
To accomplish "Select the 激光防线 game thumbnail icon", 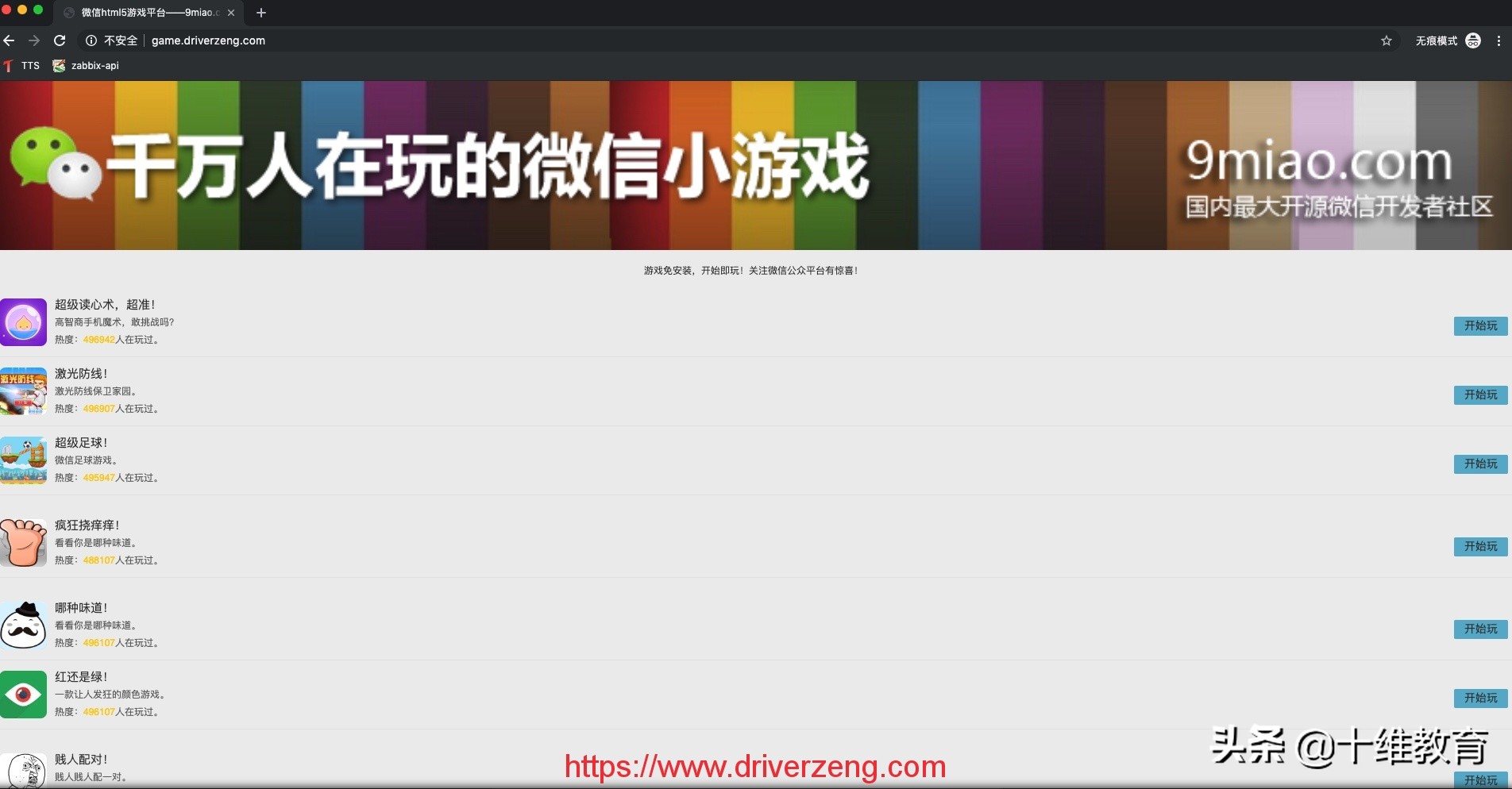I will pyautogui.click(x=23, y=391).
